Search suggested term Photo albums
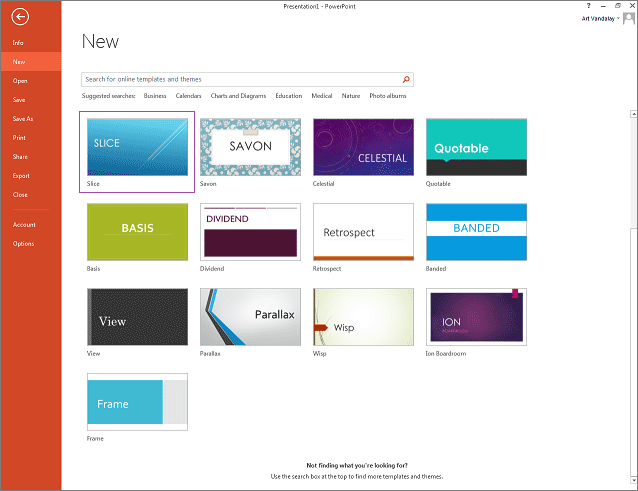The width and height of the screenshot is (638, 491). tap(387, 96)
